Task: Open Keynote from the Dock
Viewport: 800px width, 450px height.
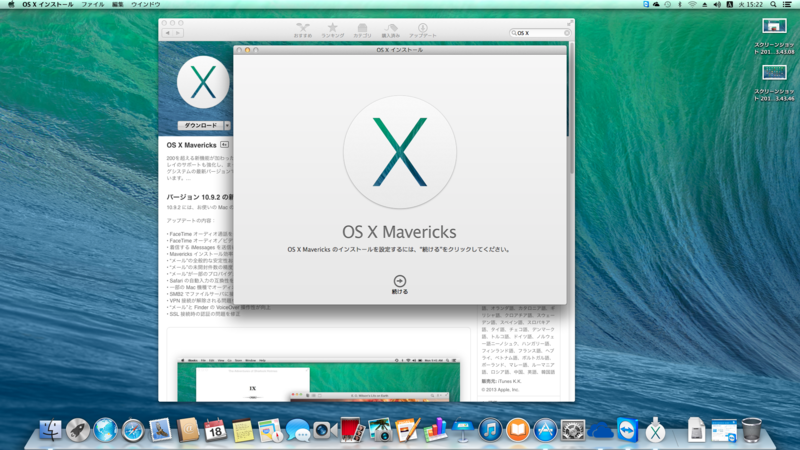Action: click(x=462, y=430)
